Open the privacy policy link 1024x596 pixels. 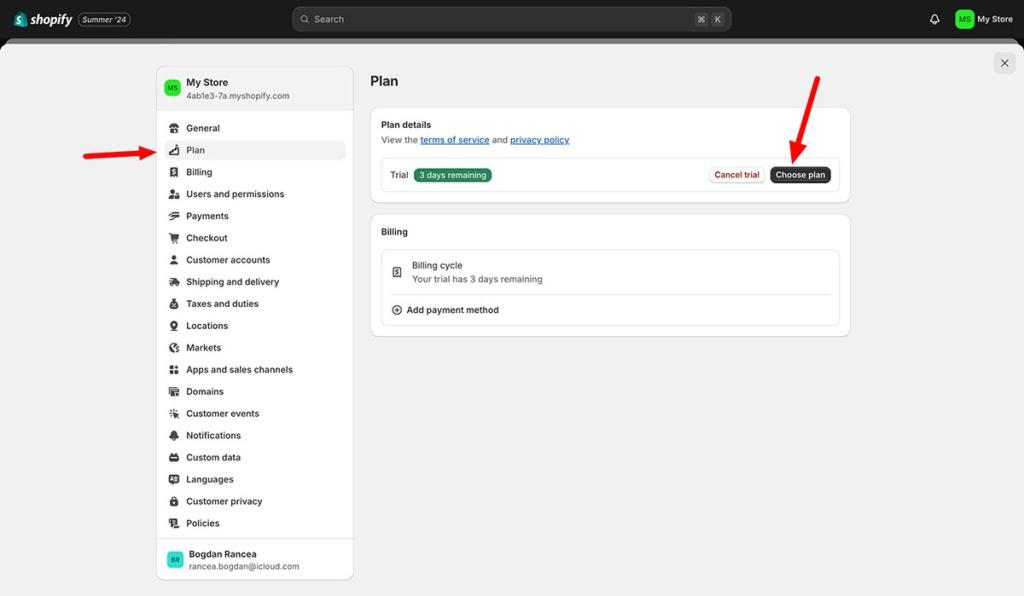[x=539, y=140]
